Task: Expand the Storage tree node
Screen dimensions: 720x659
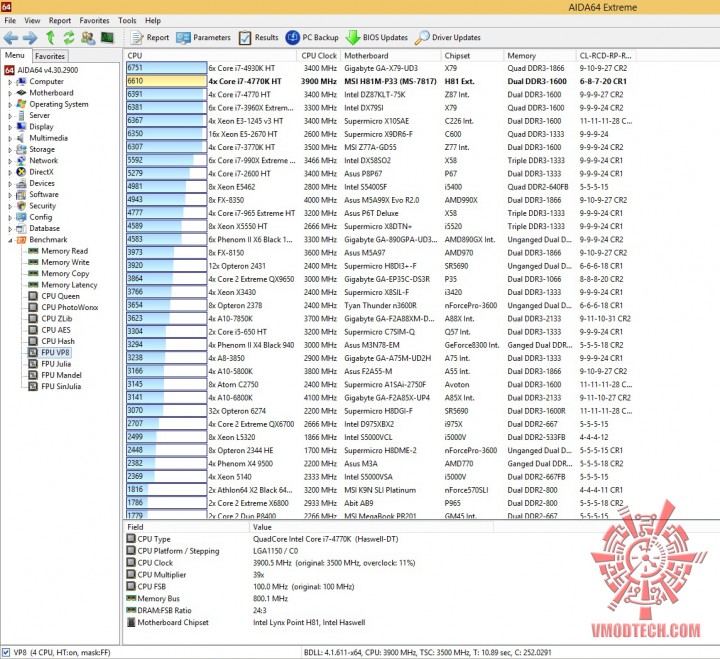Action: [x=10, y=150]
